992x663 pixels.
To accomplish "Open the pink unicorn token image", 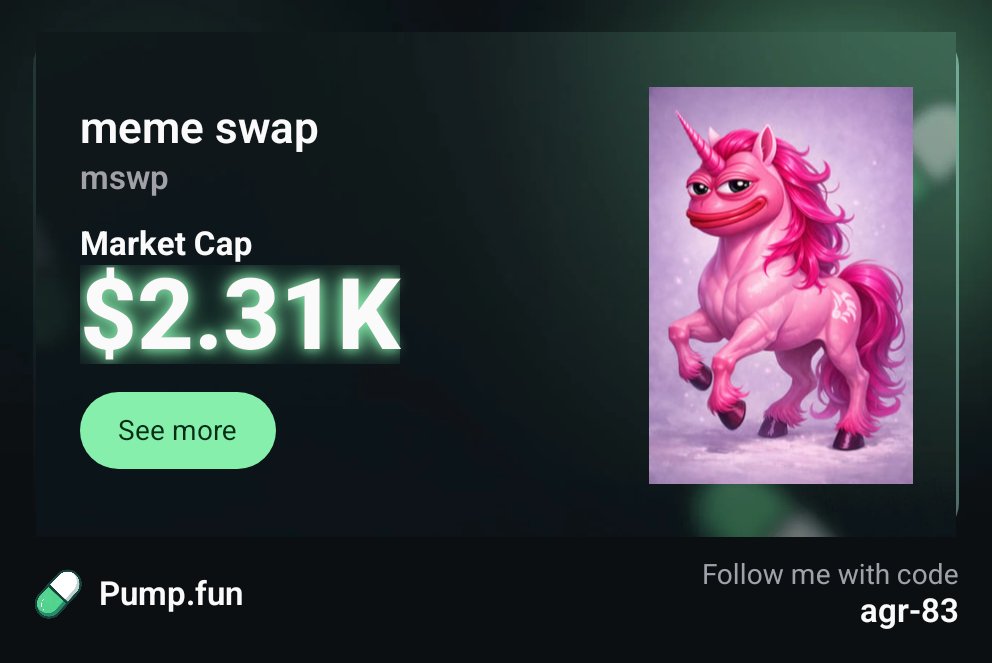I will [781, 285].
